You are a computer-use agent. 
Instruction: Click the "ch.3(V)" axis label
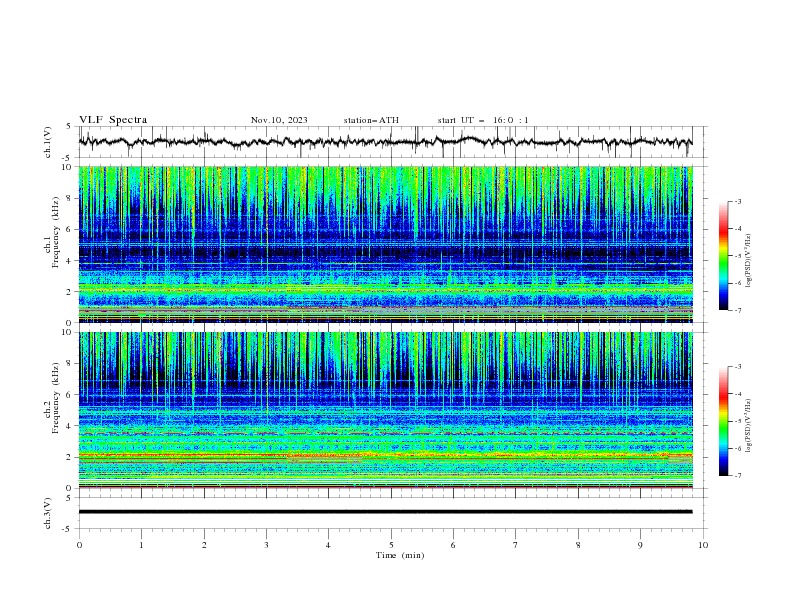pos(48,513)
